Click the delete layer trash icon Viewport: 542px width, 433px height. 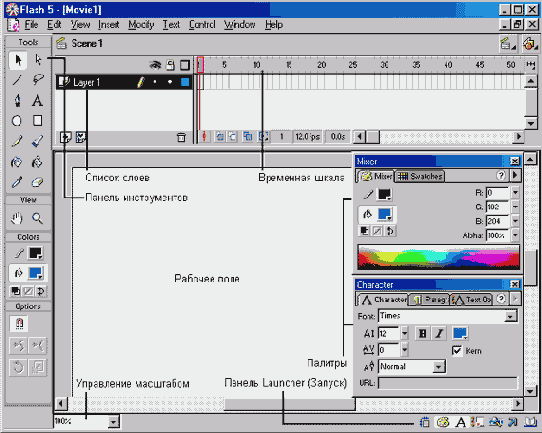(x=181, y=137)
